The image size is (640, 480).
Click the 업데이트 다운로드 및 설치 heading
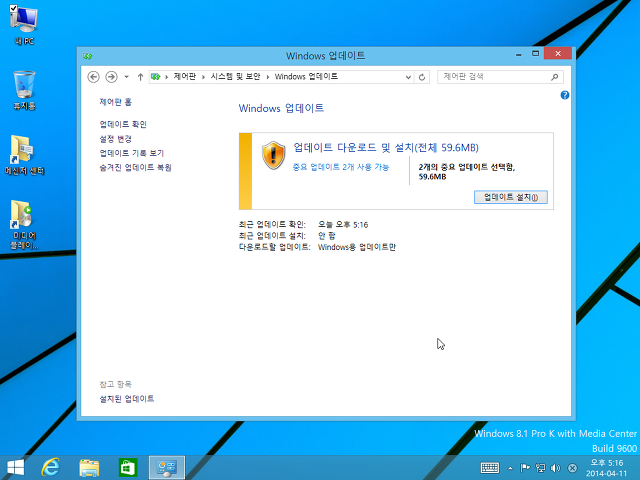386,147
